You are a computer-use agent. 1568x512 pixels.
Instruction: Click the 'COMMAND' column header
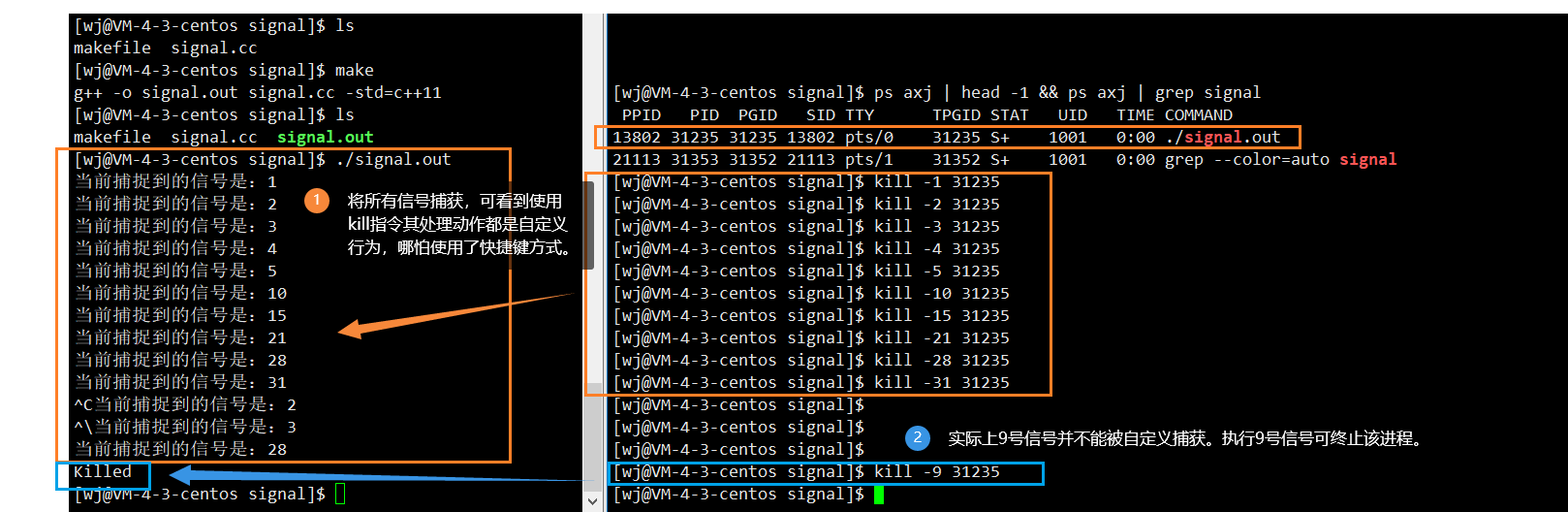pos(1199,114)
